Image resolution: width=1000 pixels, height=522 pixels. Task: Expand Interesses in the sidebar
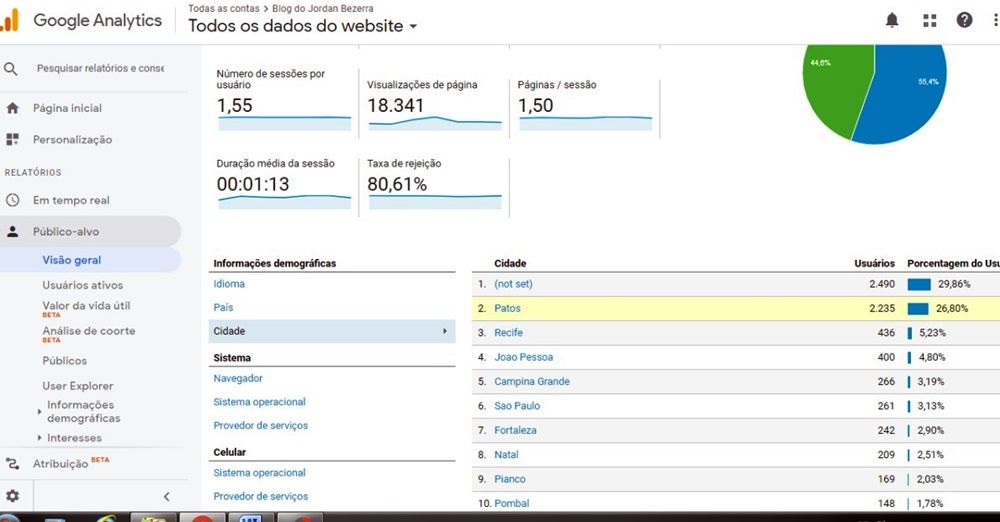[70, 438]
